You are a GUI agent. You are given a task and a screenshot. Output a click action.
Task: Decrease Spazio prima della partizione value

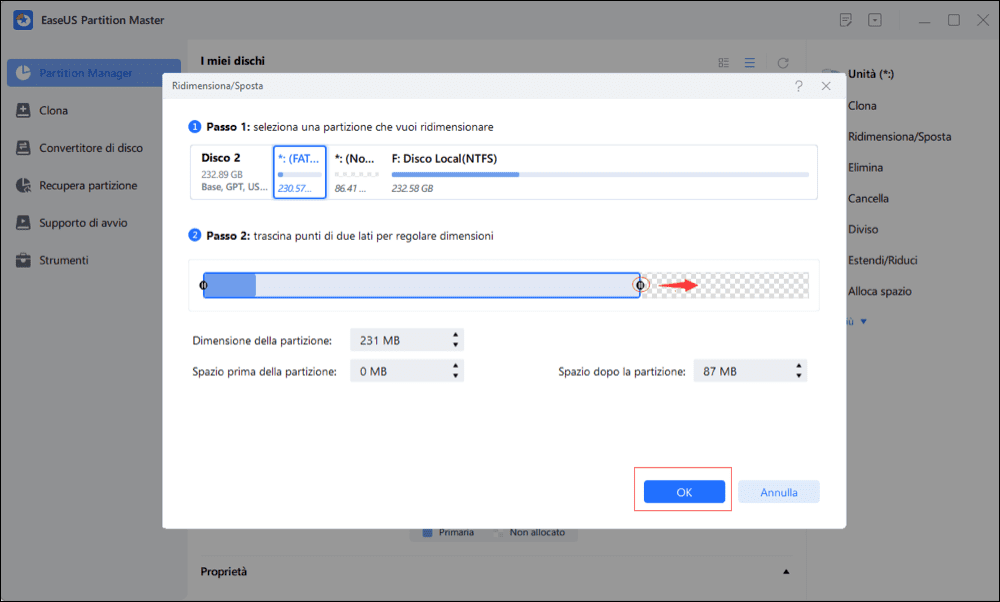click(455, 376)
